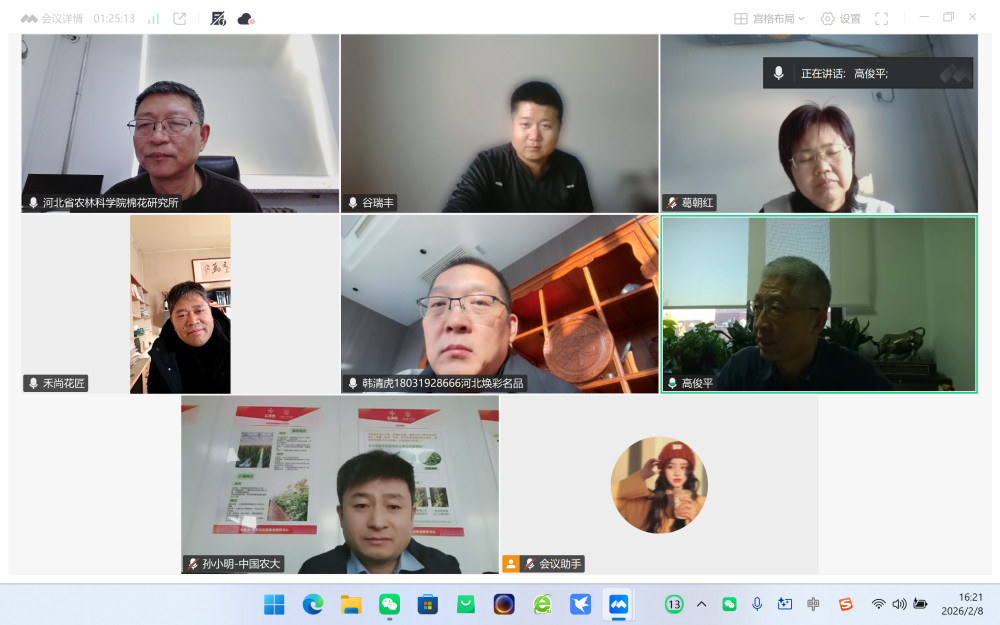The image size is (1000, 625).
Task: Open Microsoft Edge from the taskbar
Action: click(313, 604)
